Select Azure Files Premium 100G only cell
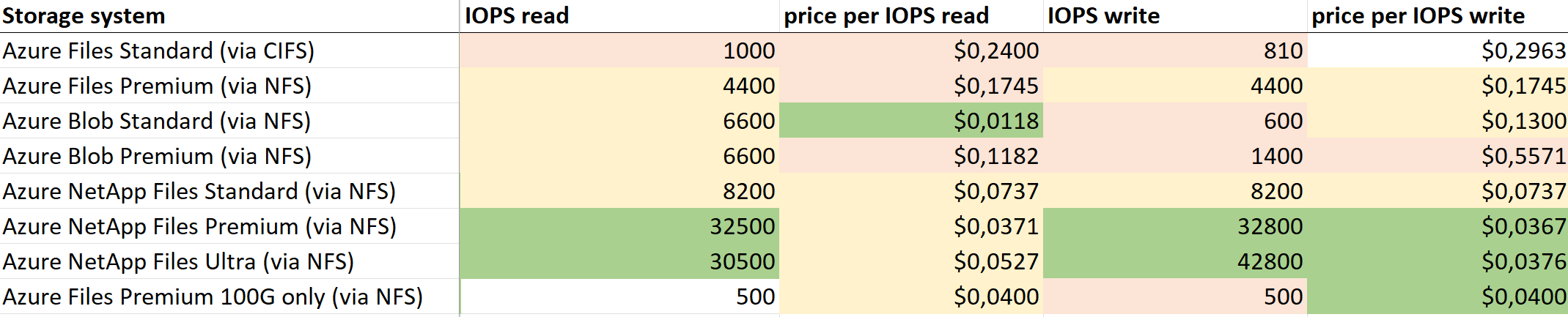The image size is (1568, 317). 229,297
